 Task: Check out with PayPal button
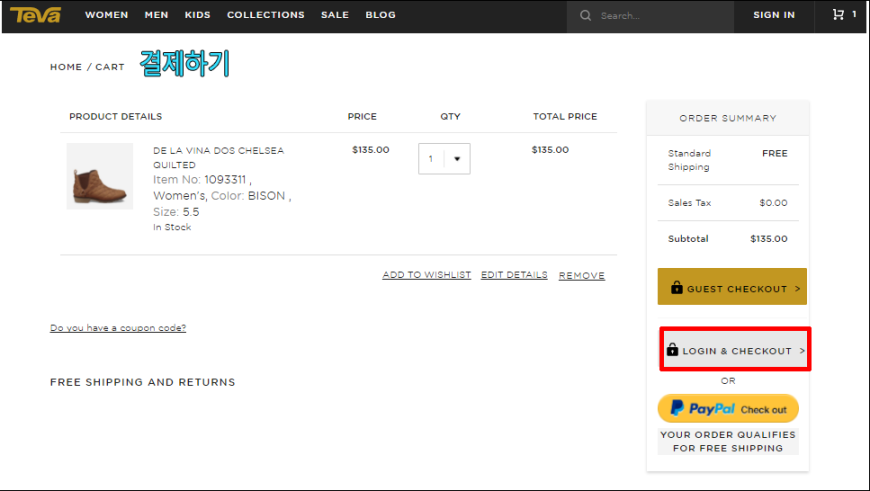coord(728,409)
